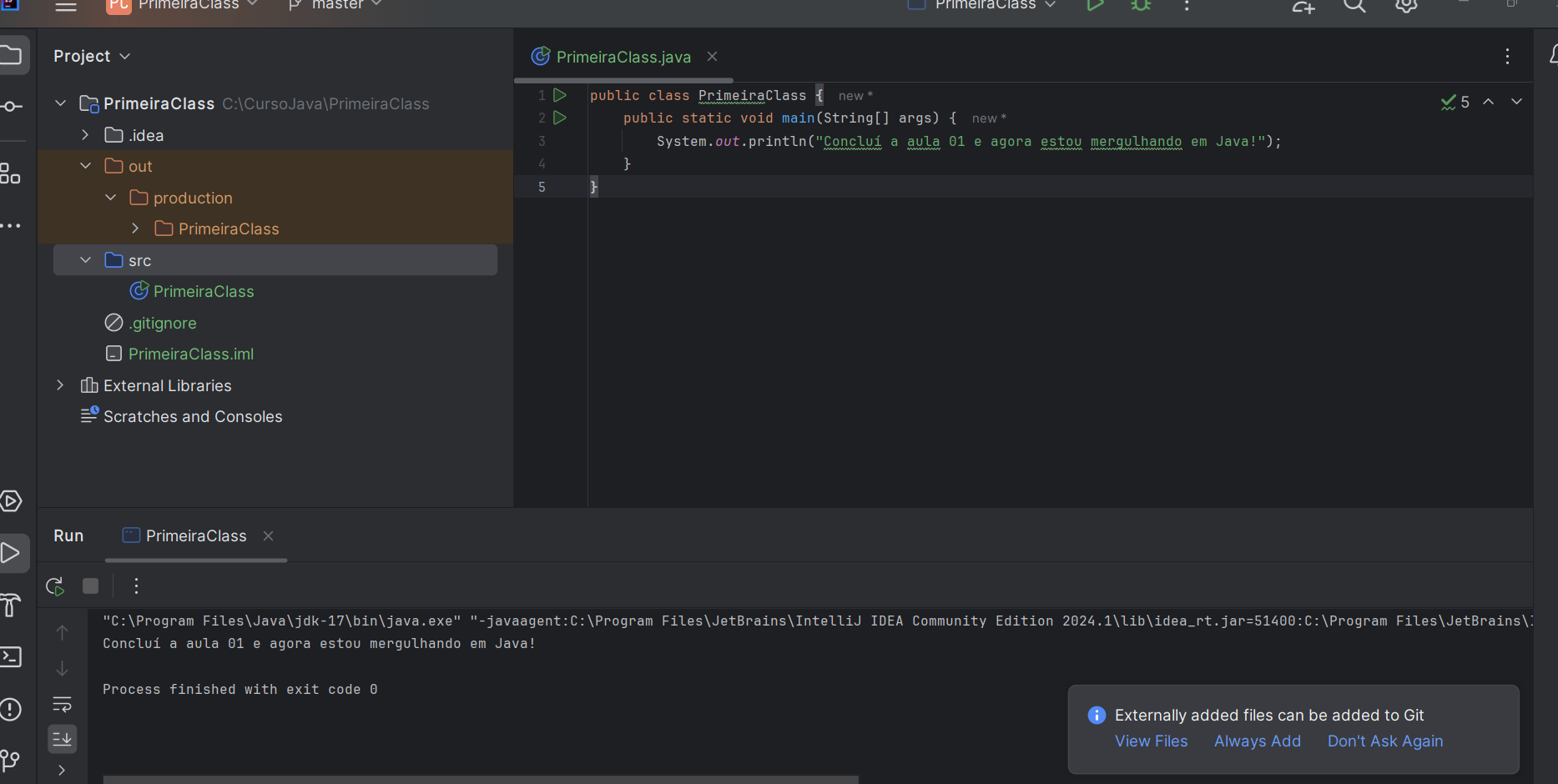Screen dimensions: 1558x784
Task: Open the Terminal tool window
Action: pos(10,657)
